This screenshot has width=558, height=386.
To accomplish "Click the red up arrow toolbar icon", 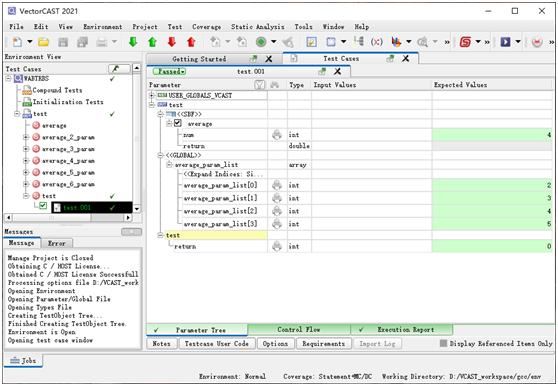I will [x=191, y=42].
